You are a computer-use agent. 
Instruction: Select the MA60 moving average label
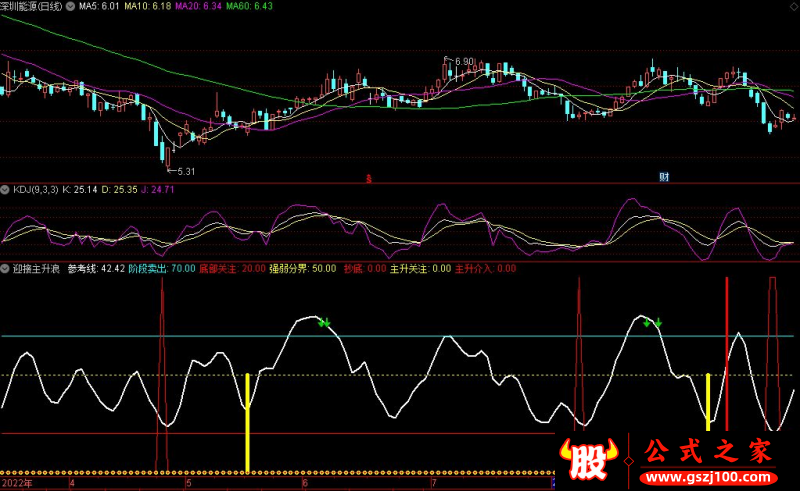247,6
